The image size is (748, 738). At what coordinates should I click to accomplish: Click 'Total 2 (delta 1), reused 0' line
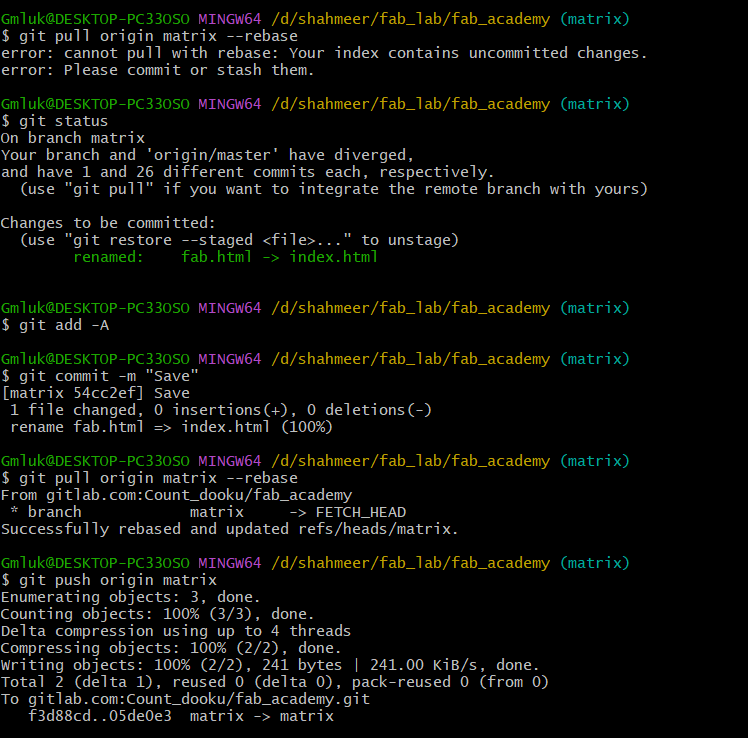275,682
